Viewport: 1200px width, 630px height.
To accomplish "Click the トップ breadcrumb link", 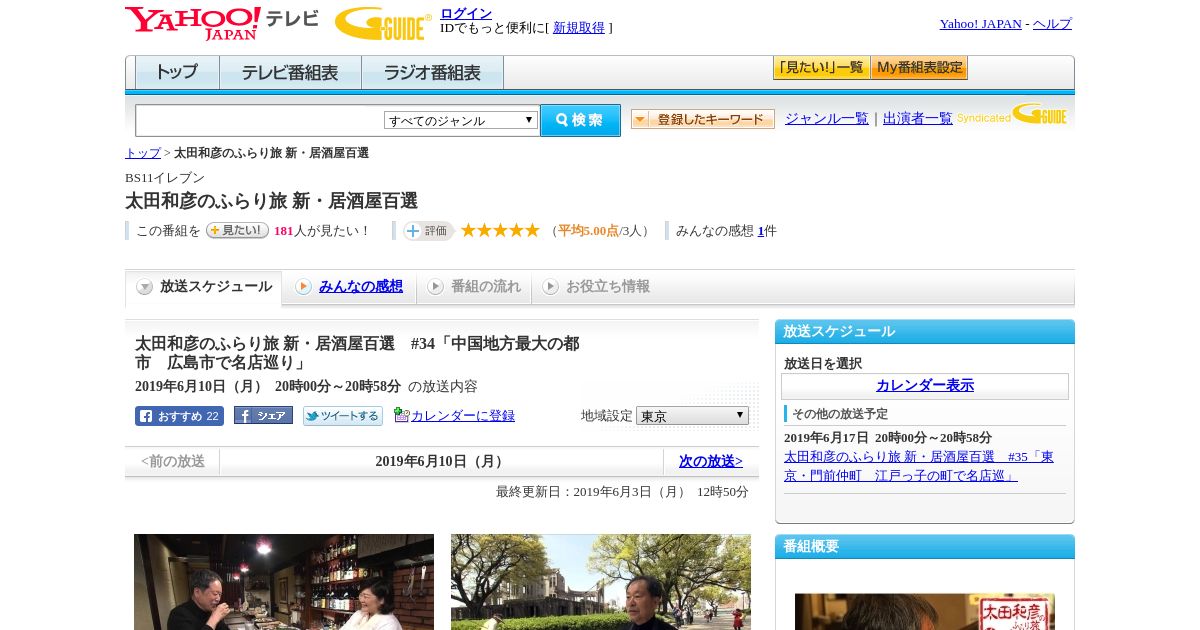I will (x=143, y=153).
